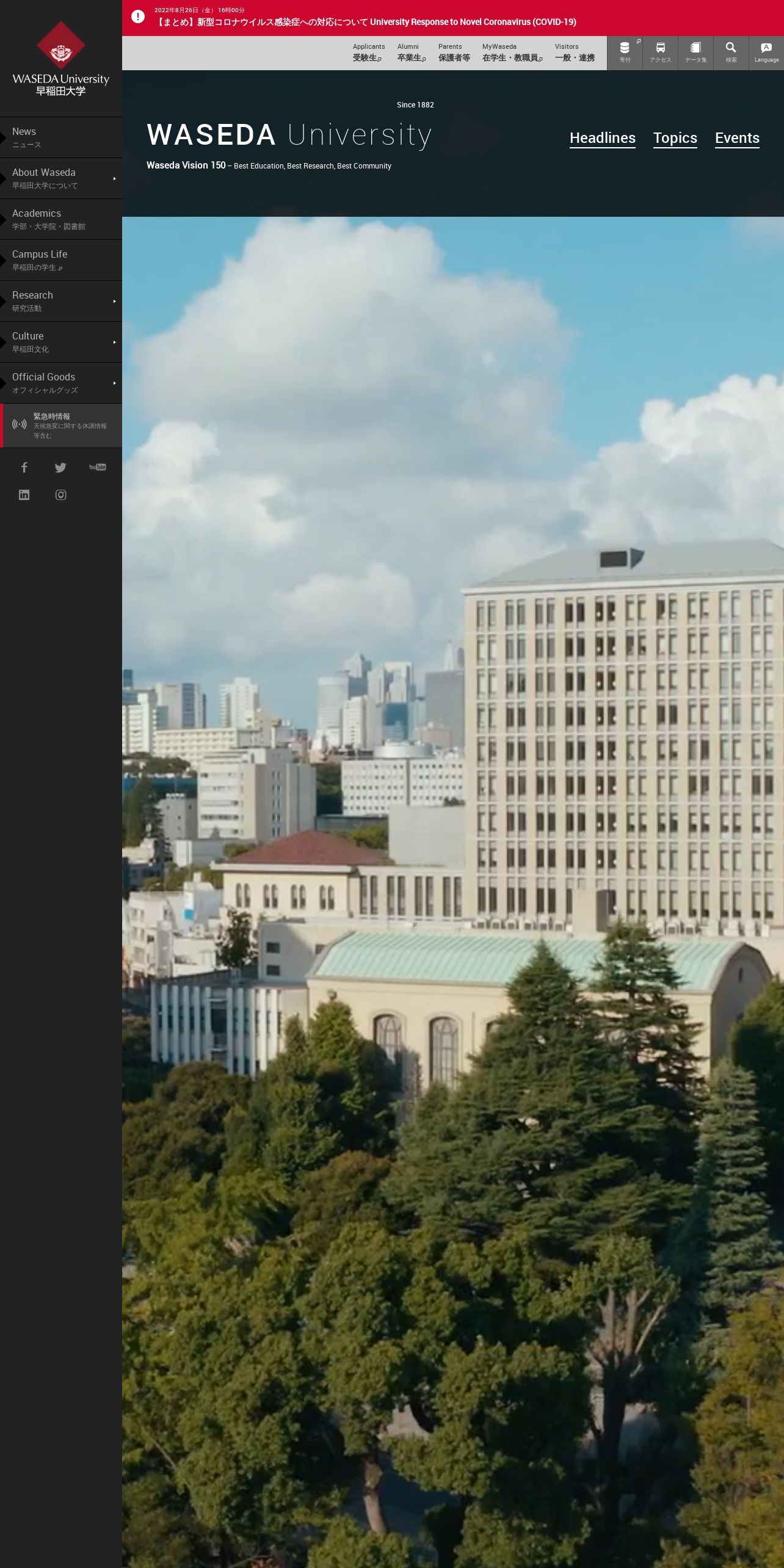Click the Waseda Vision 150 tagline
This screenshot has height=1568, width=784.
click(x=269, y=165)
